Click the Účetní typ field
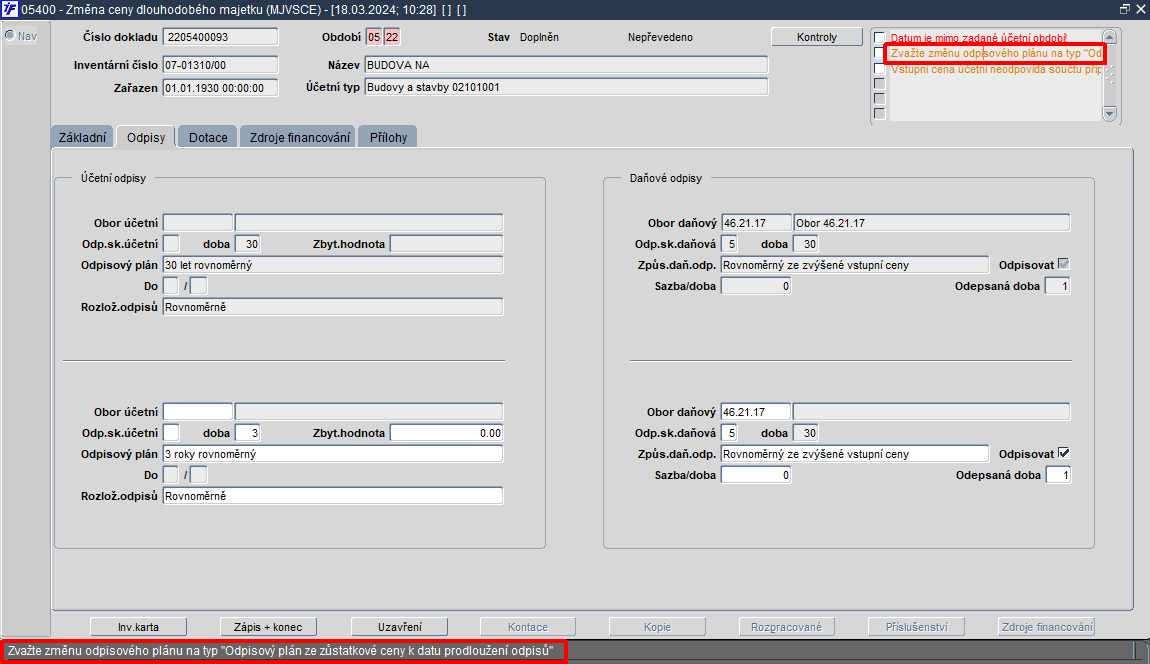The height and width of the screenshot is (664, 1150). 566,87
